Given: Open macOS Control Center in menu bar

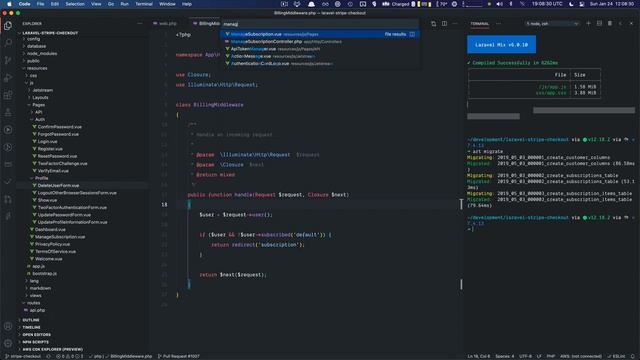Looking at the screenshot, I should pos(582,4).
